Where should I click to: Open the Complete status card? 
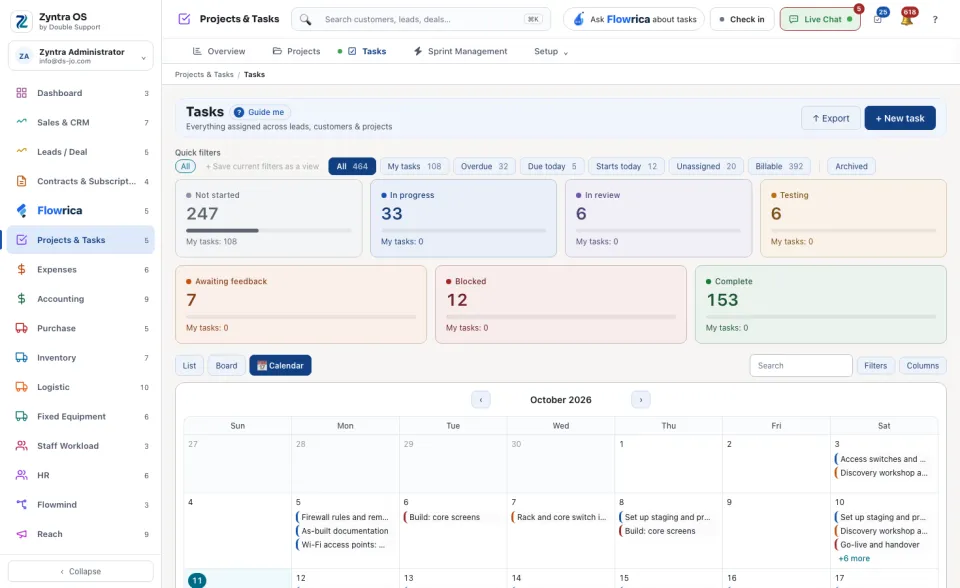point(820,304)
